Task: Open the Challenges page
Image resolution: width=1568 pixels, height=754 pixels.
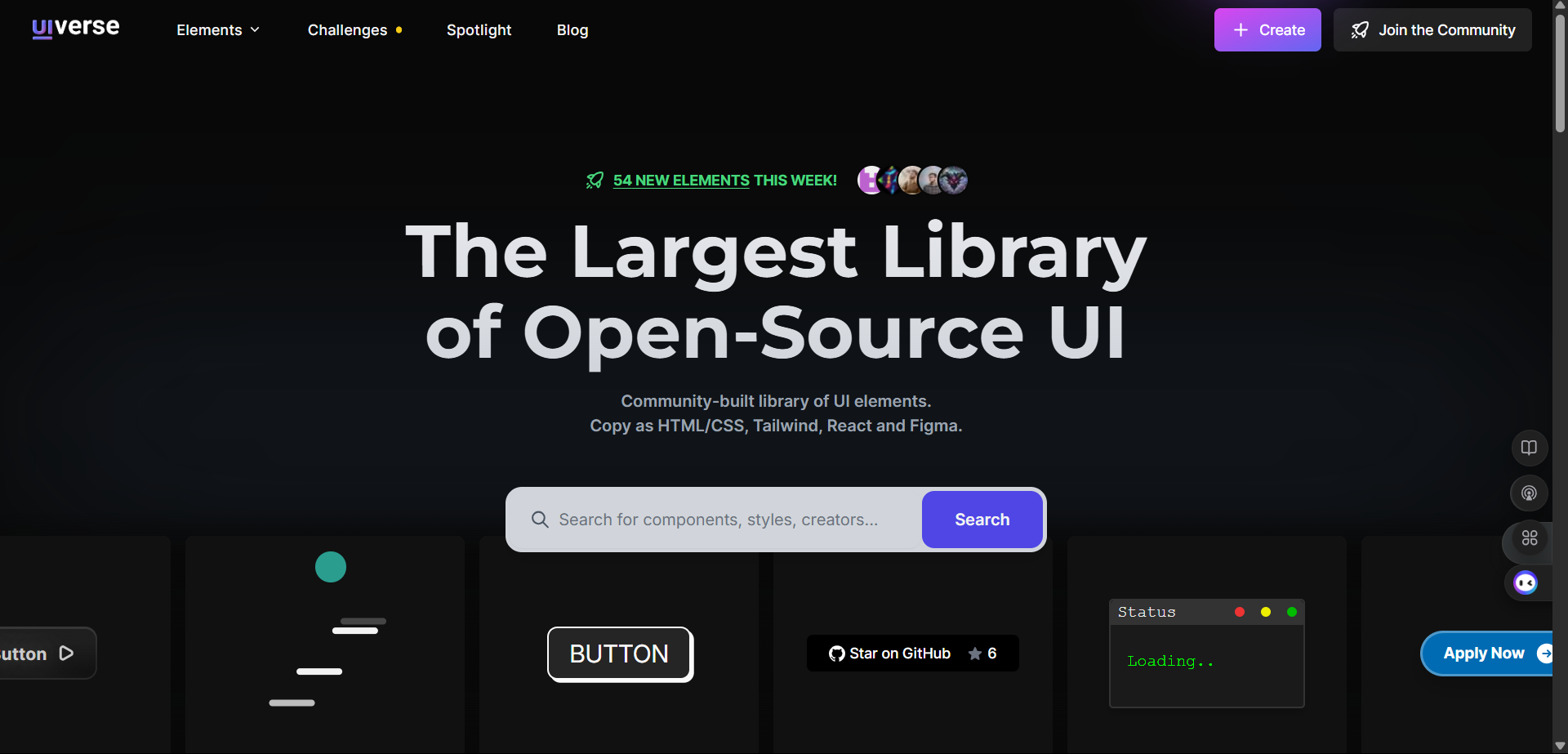Action: pos(347,30)
